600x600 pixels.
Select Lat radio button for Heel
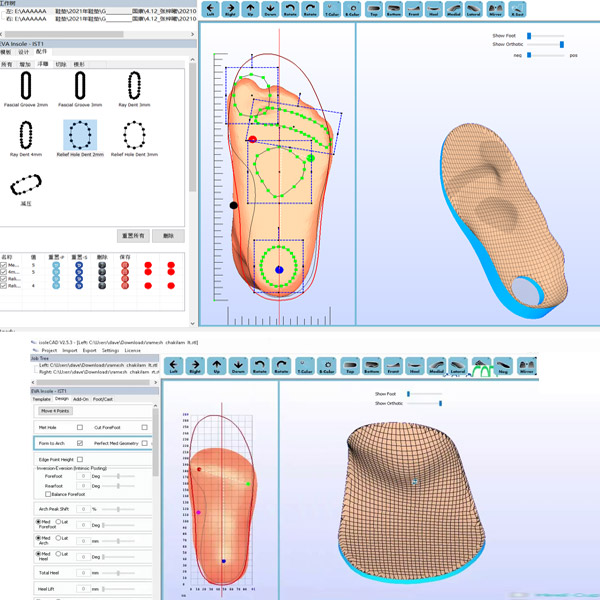(58, 554)
